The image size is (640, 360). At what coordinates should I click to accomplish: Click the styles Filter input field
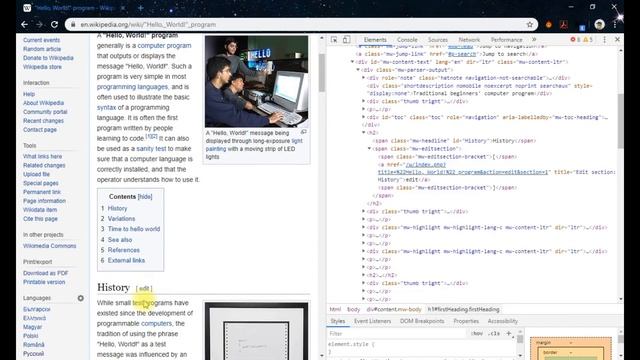click(396, 333)
